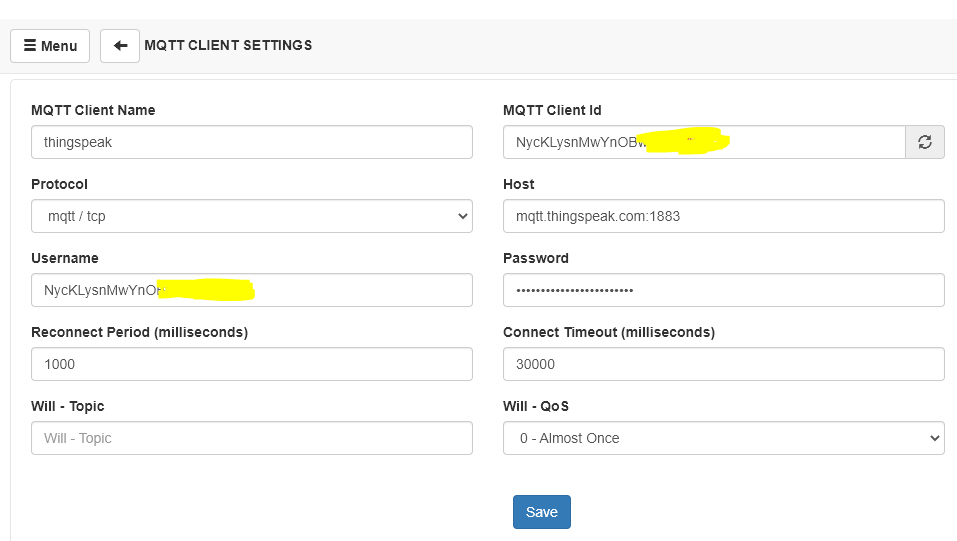The width and height of the screenshot is (957, 541).
Task: Click the Protocol field label
Action: [60, 184]
